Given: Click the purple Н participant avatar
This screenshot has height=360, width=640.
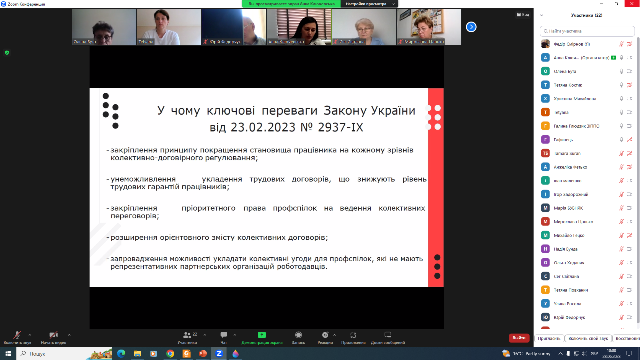Looking at the screenshot, I should 545,249.
